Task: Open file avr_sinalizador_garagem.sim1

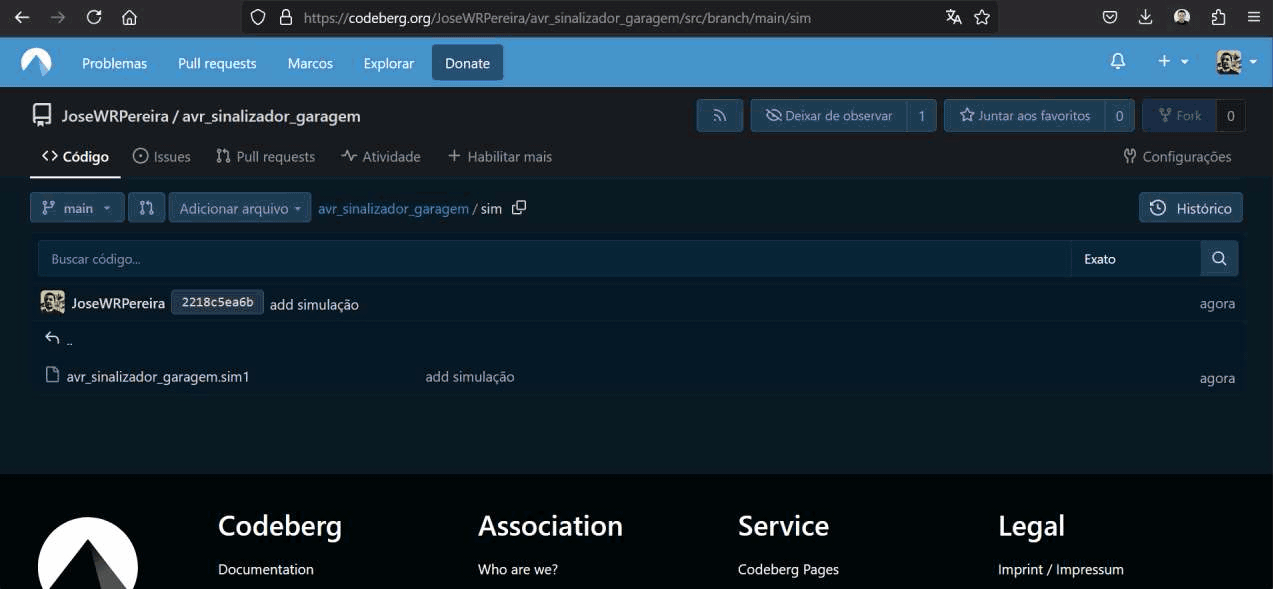Action: point(158,377)
